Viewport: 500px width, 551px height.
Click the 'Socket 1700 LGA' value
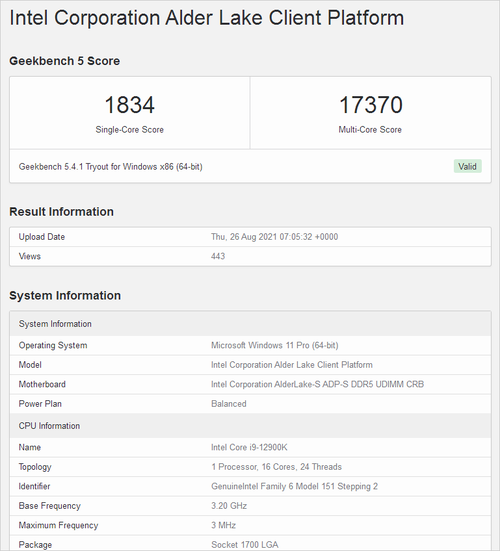[x=245, y=545]
